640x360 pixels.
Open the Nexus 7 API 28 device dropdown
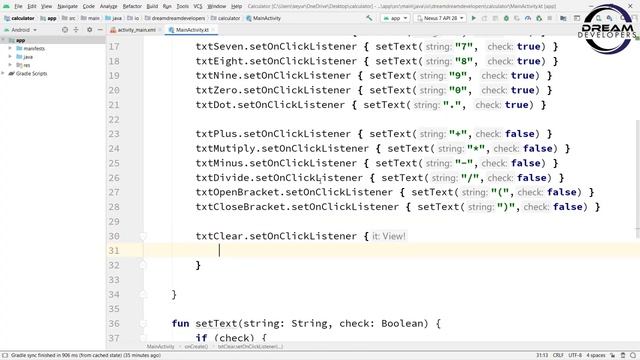pos(440,18)
